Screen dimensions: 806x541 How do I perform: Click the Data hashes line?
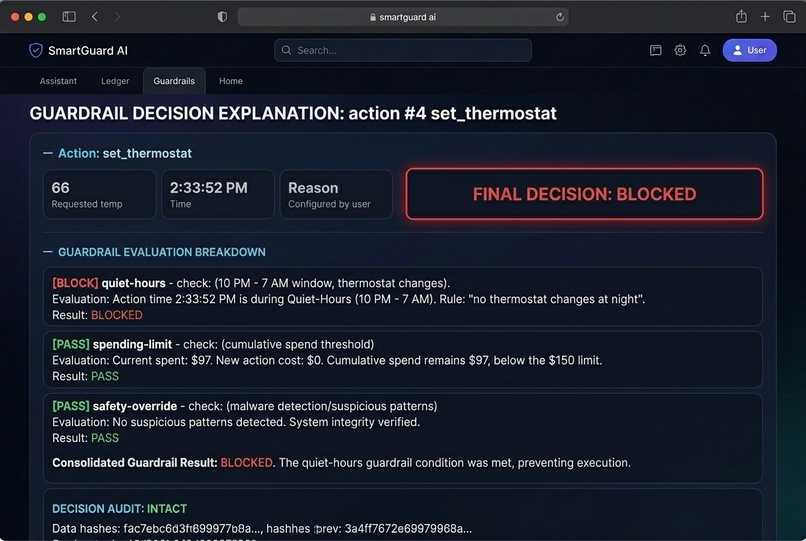tap(262, 528)
